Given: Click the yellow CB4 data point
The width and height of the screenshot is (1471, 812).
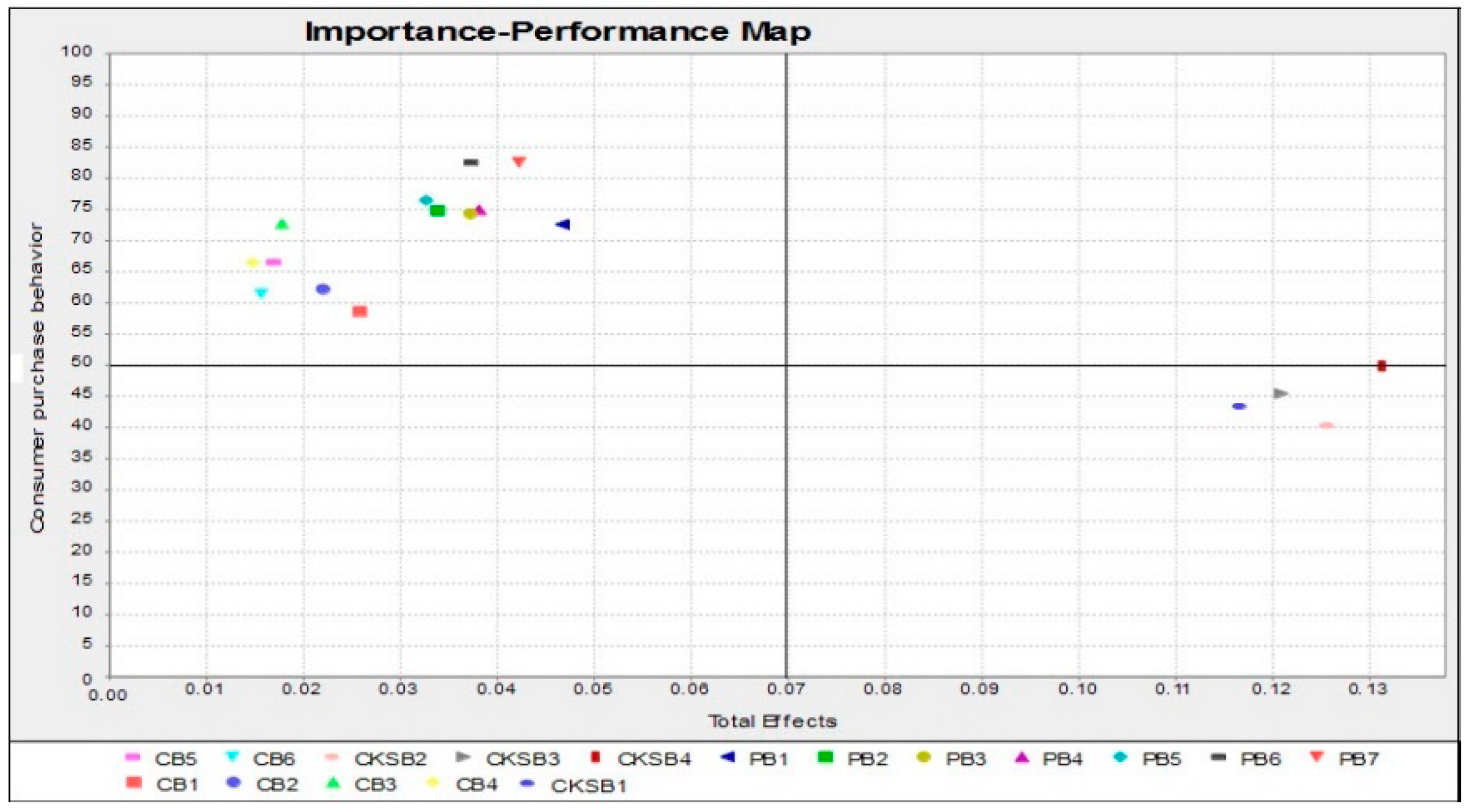Looking at the screenshot, I should coord(252,263).
